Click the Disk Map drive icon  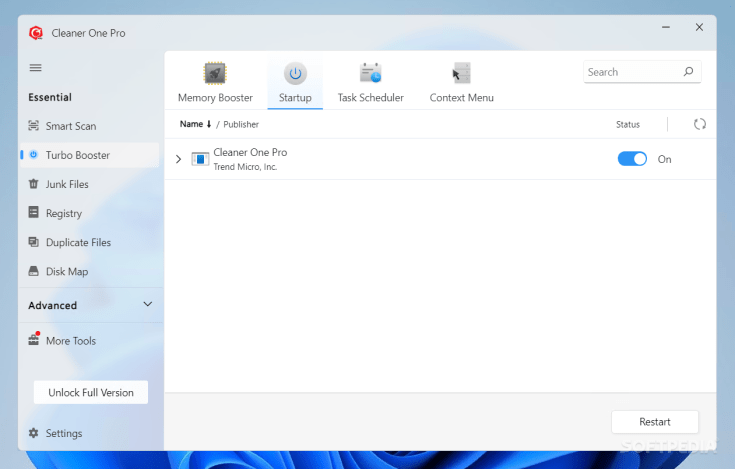pos(34,271)
